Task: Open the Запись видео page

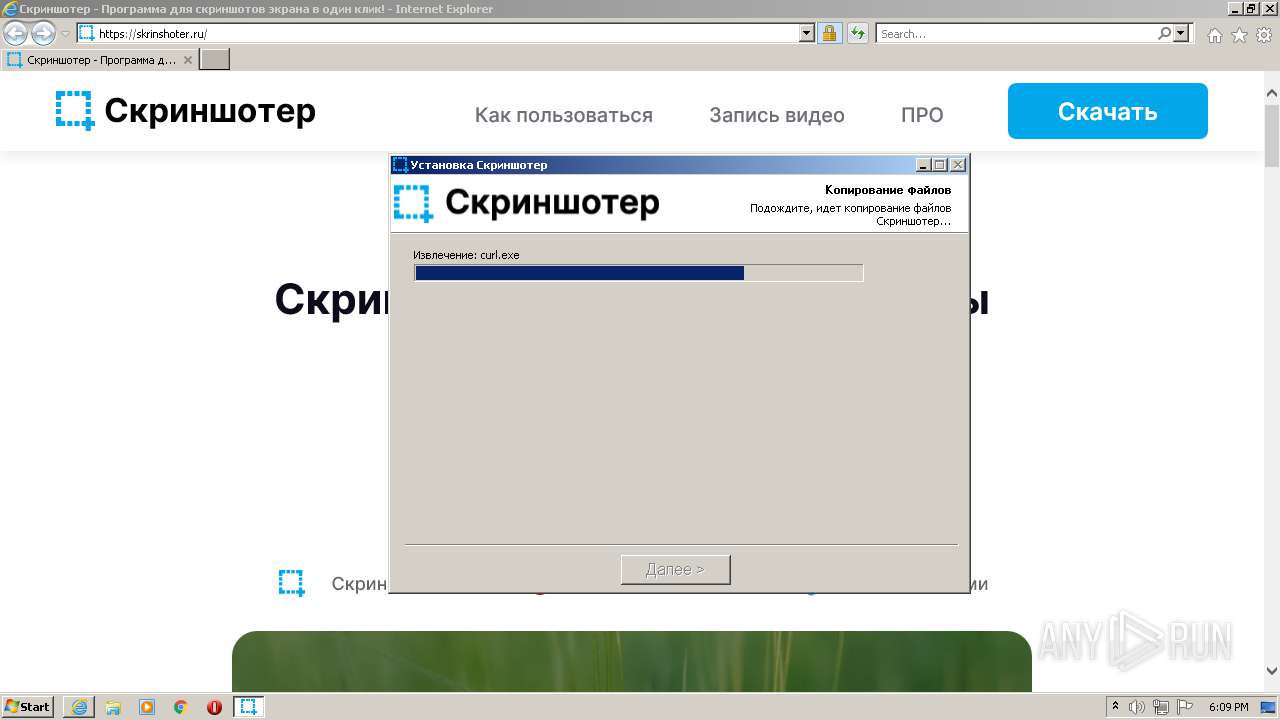Action: pos(777,115)
